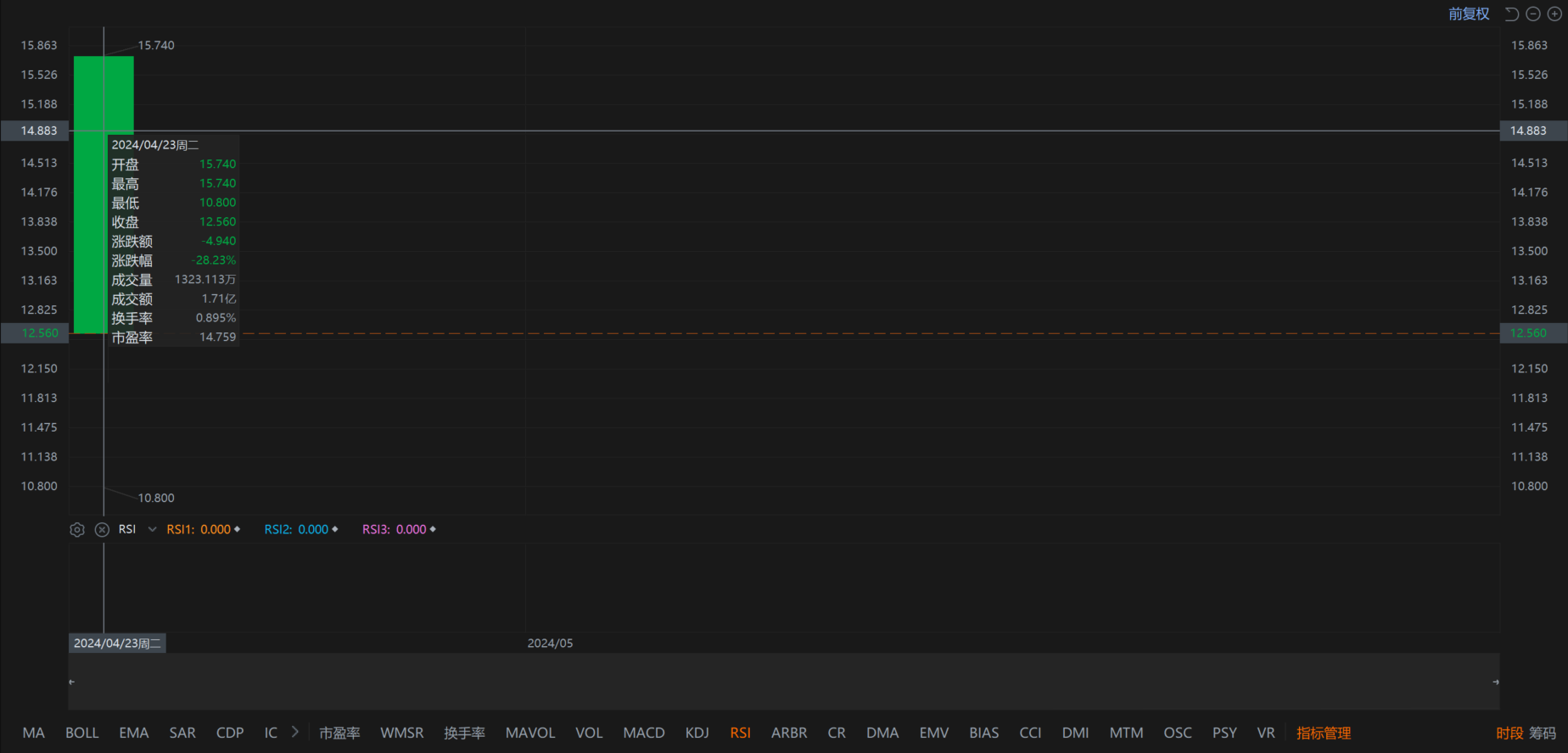Expand the RSI indicator dropdown arrow
This screenshot has height=753, width=1568.
pyautogui.click(x=152, y=529)
